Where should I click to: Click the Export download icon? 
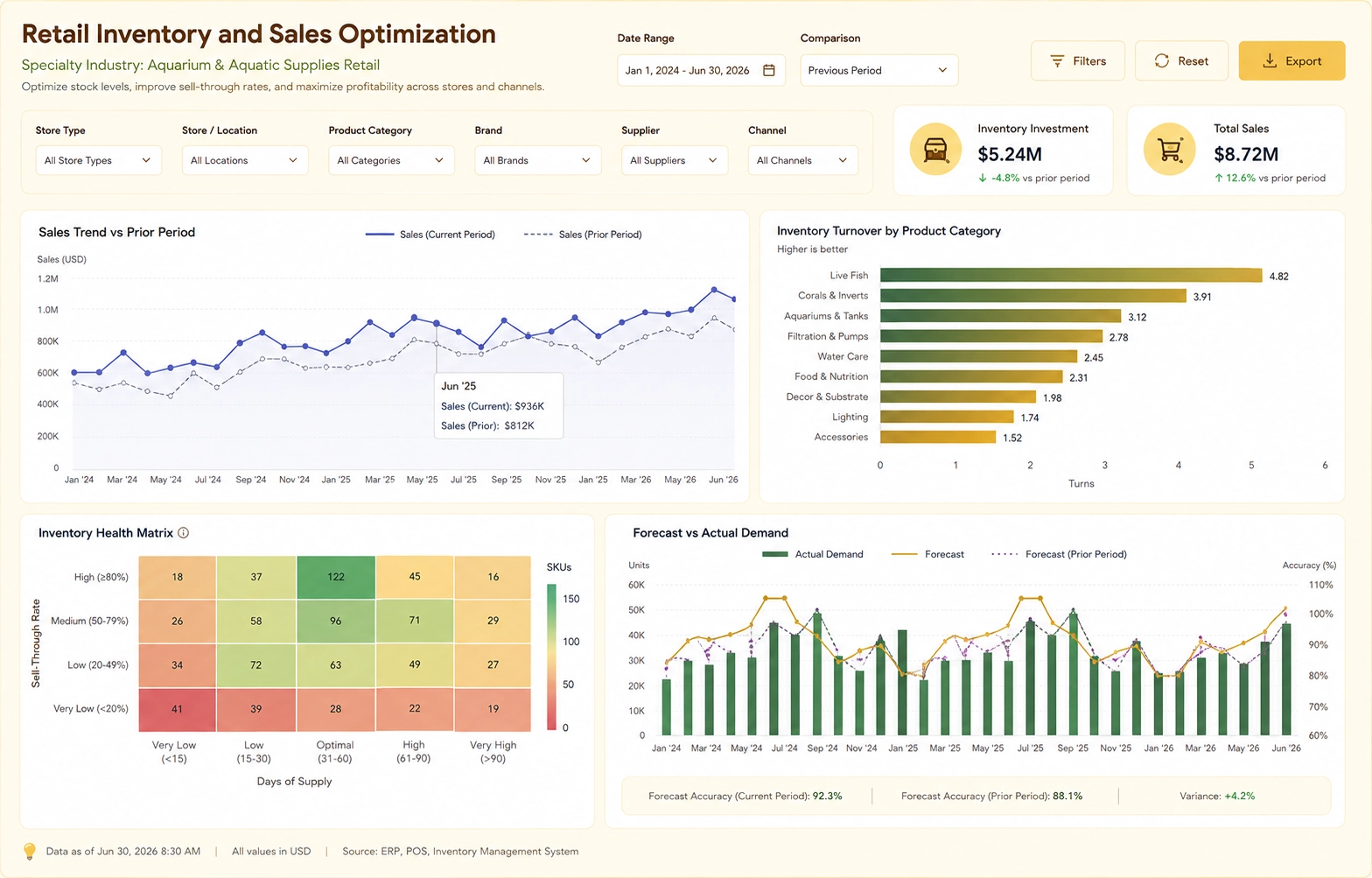(x=1270, y=61)
